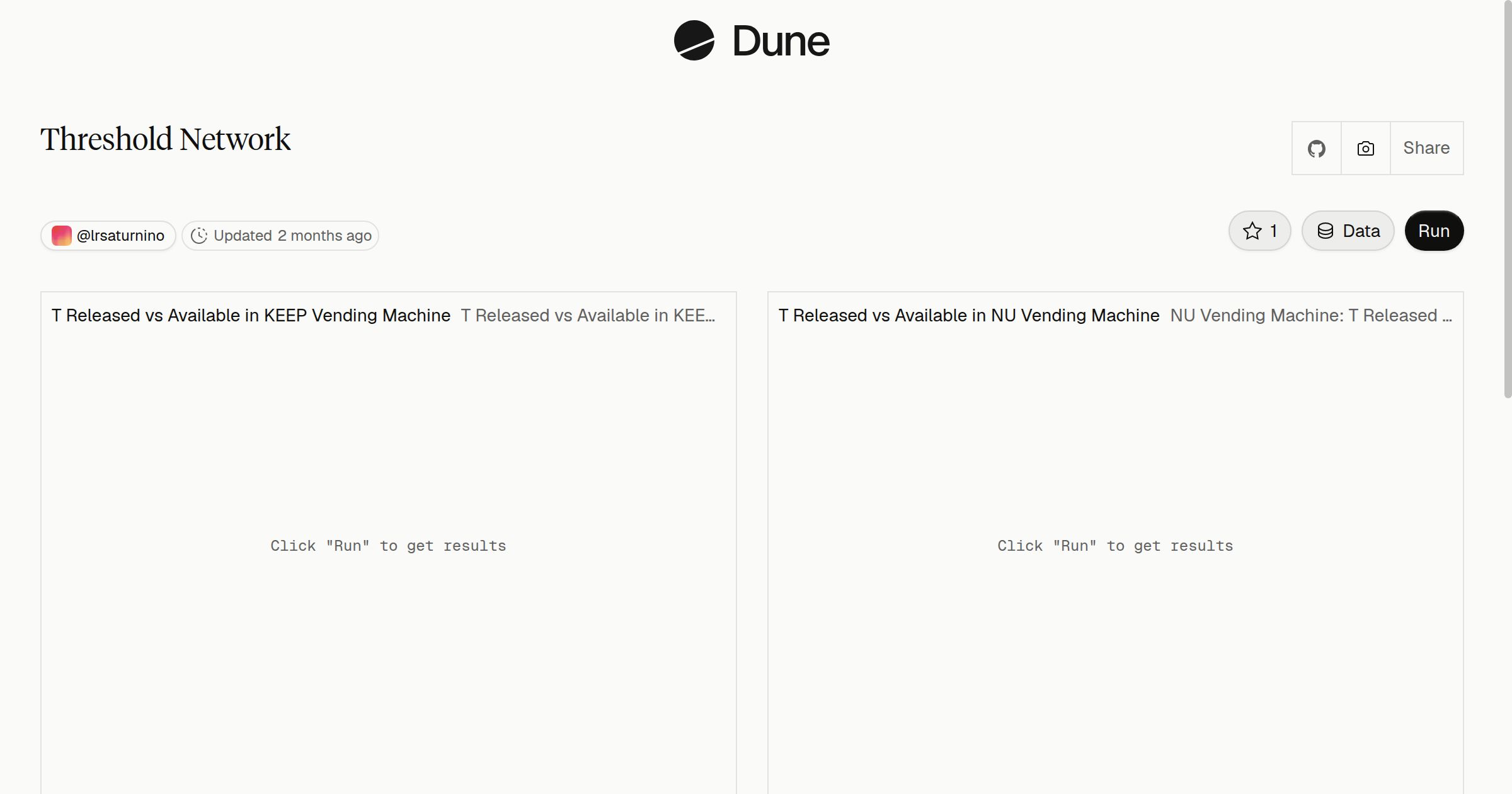Click the lrsaturnino avatar icon
1512x794 pixels.
pos(62,236)
